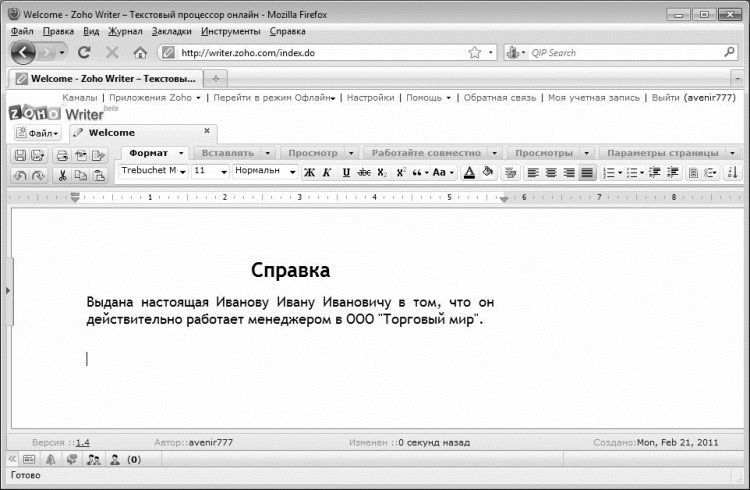Open the font size 11 dropdown
Screen dimensions: 750x490
(x=210, y=171)
